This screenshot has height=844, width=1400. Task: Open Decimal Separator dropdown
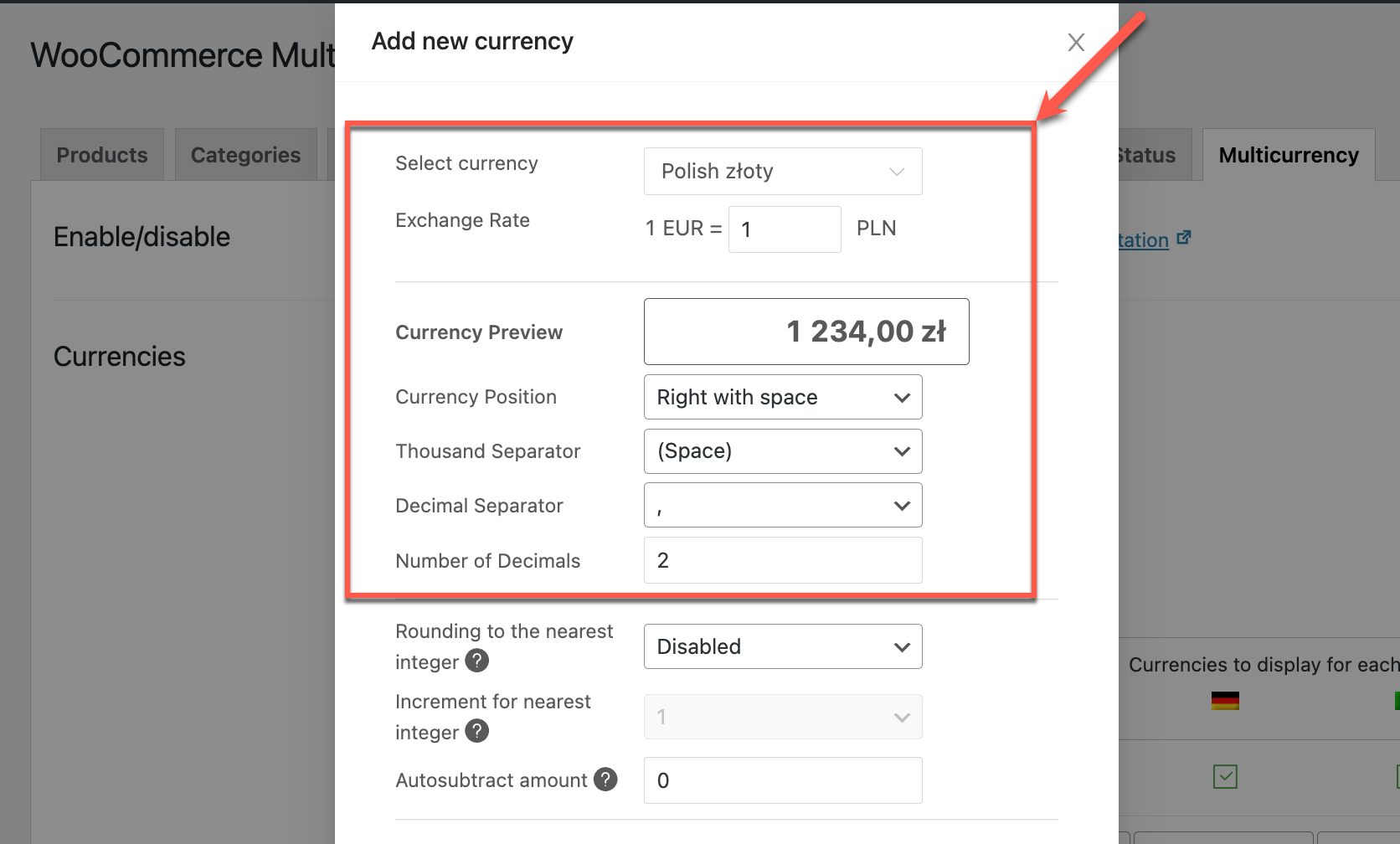click(x=783, y=505)
